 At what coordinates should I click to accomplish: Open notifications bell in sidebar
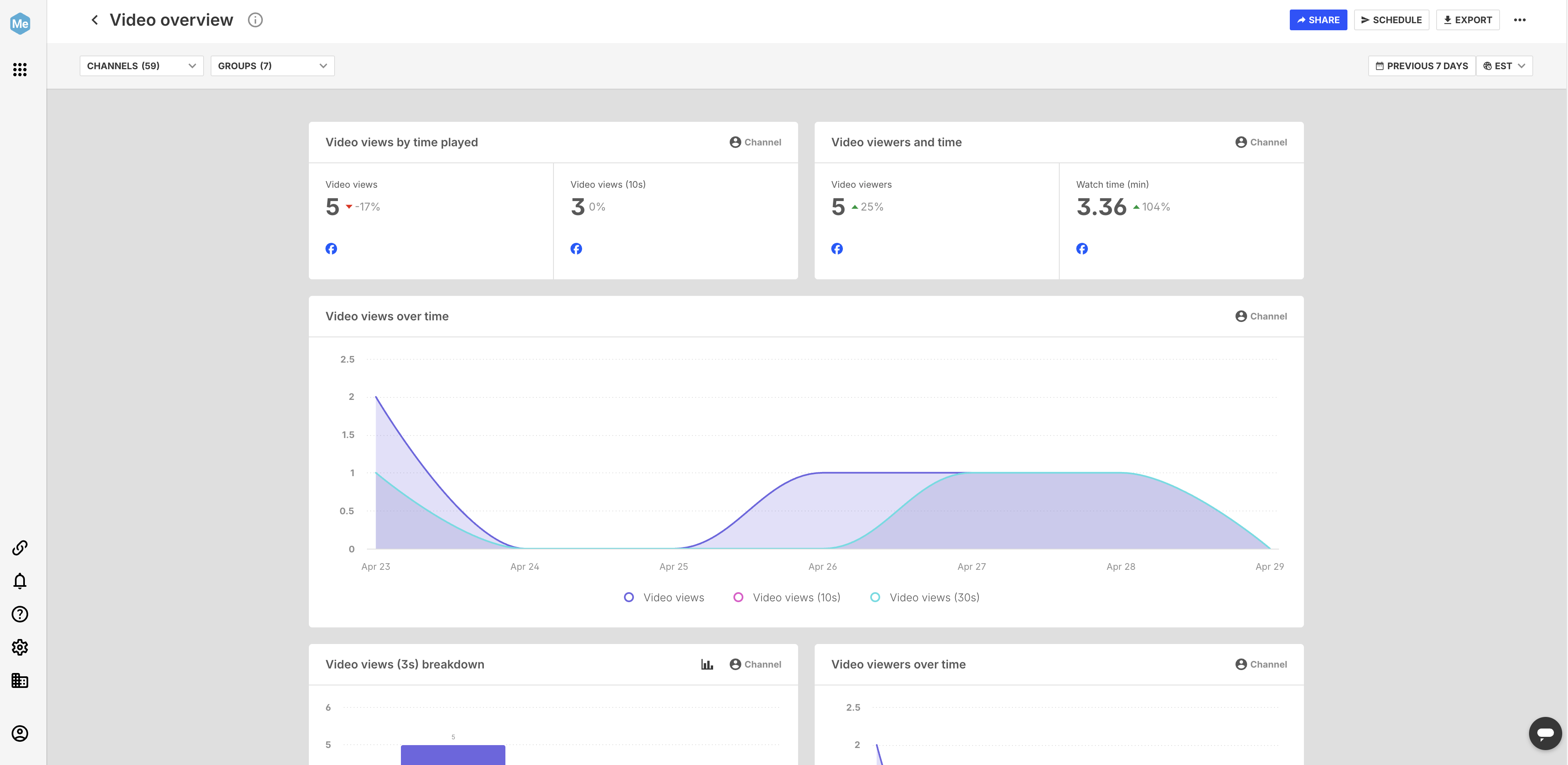(x=19, y=581)
